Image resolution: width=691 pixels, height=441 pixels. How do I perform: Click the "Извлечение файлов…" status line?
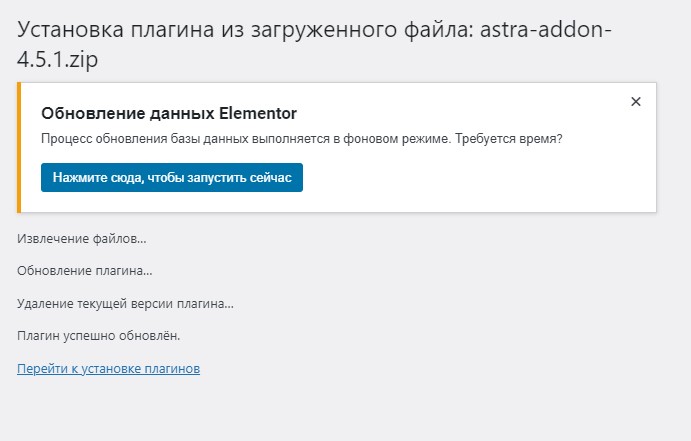[x=82, y=239]
